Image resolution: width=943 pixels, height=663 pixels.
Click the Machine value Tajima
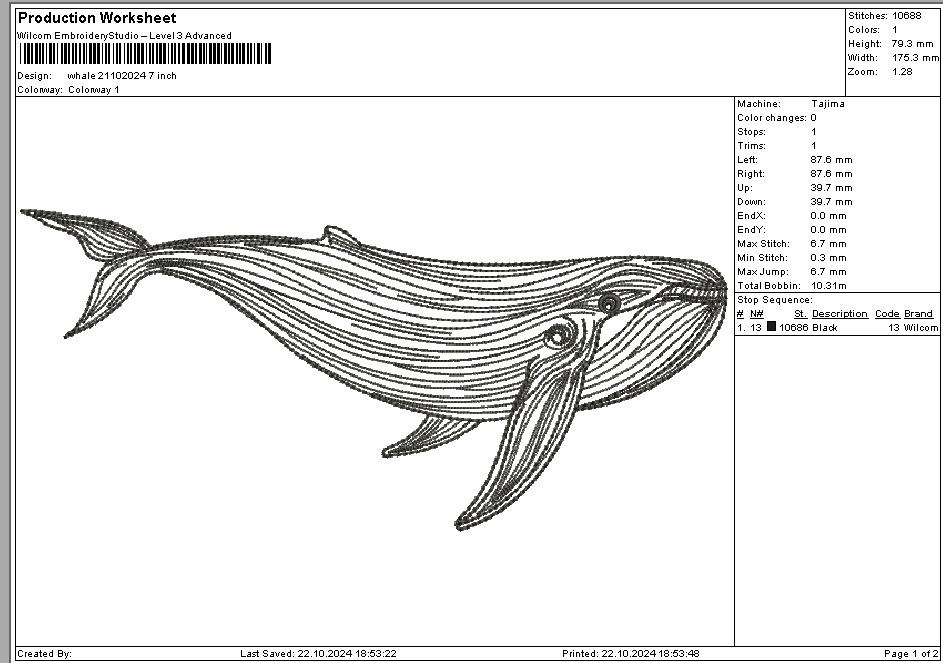pos(828,103)
